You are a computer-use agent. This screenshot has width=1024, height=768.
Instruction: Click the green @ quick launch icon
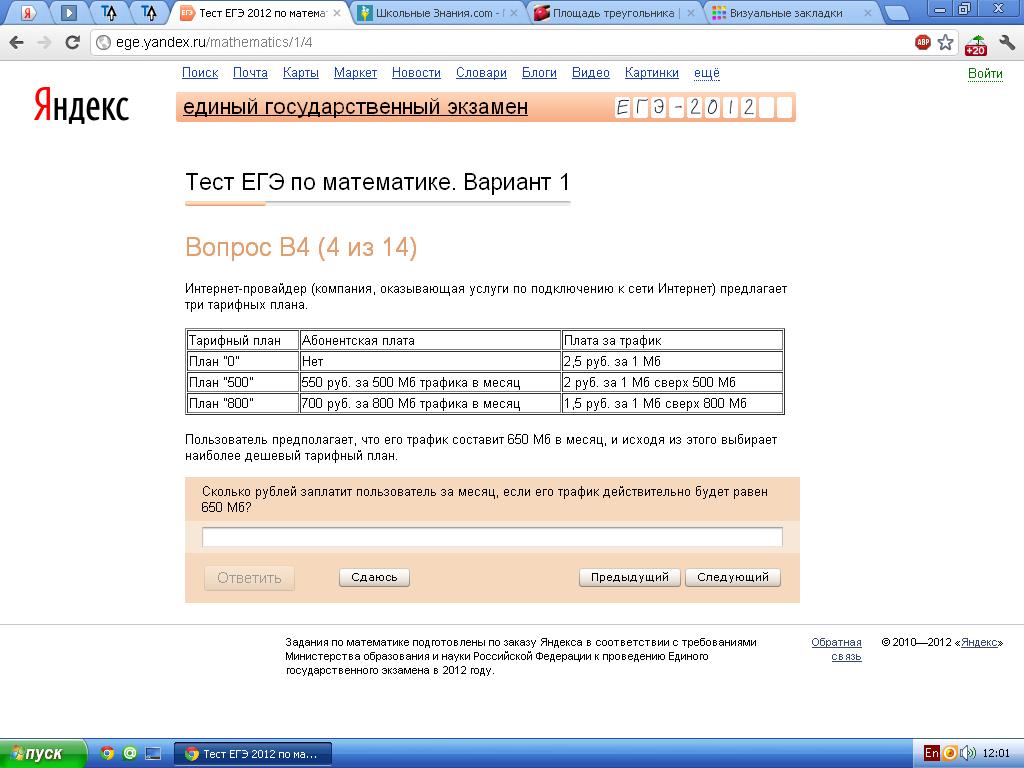[x=130, y=754]
